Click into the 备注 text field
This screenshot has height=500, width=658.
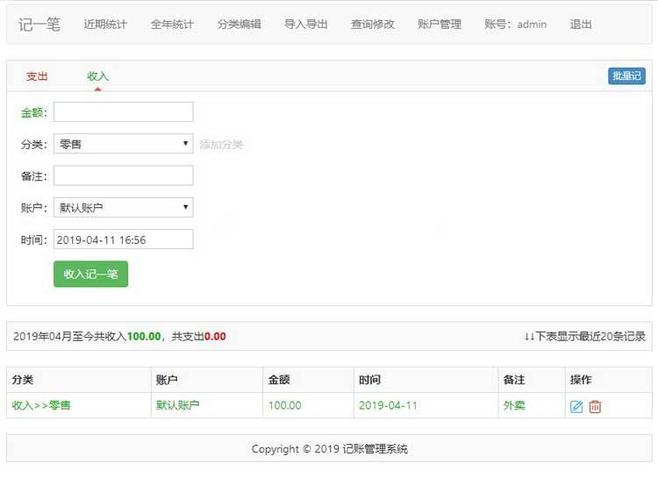(x=123, y=176)
